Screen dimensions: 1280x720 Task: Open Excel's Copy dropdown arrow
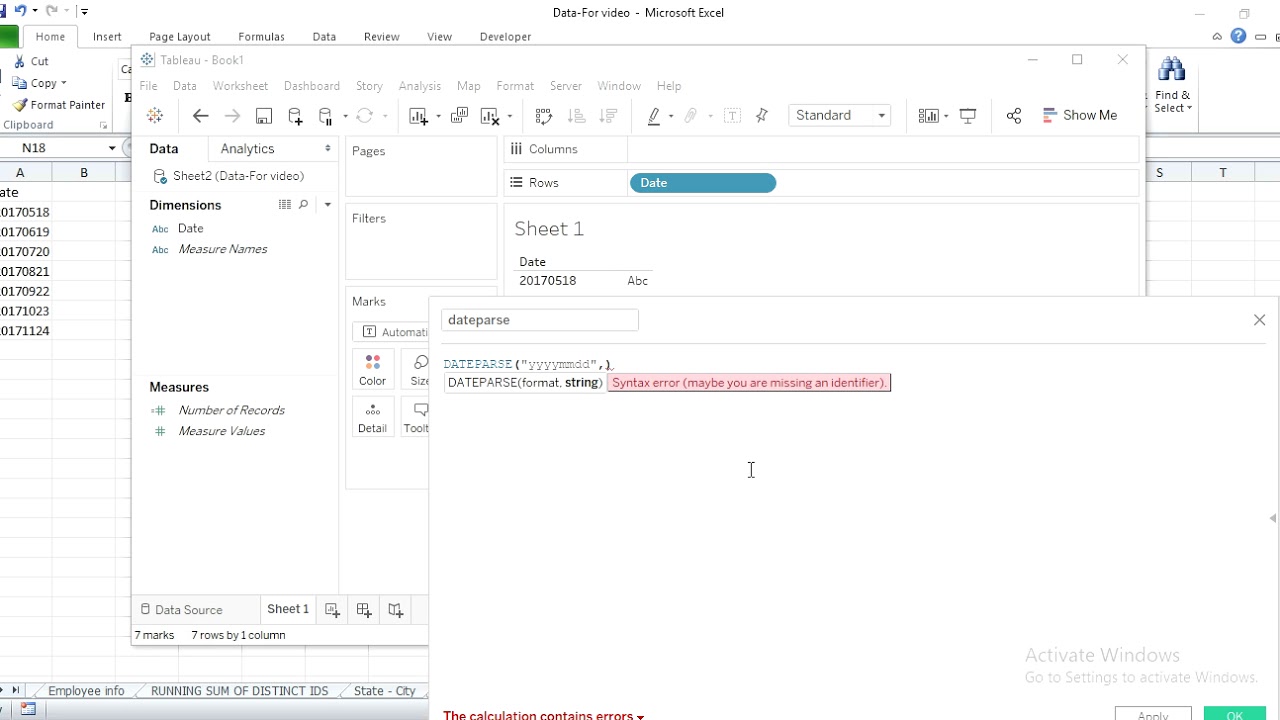coord(64,83)
